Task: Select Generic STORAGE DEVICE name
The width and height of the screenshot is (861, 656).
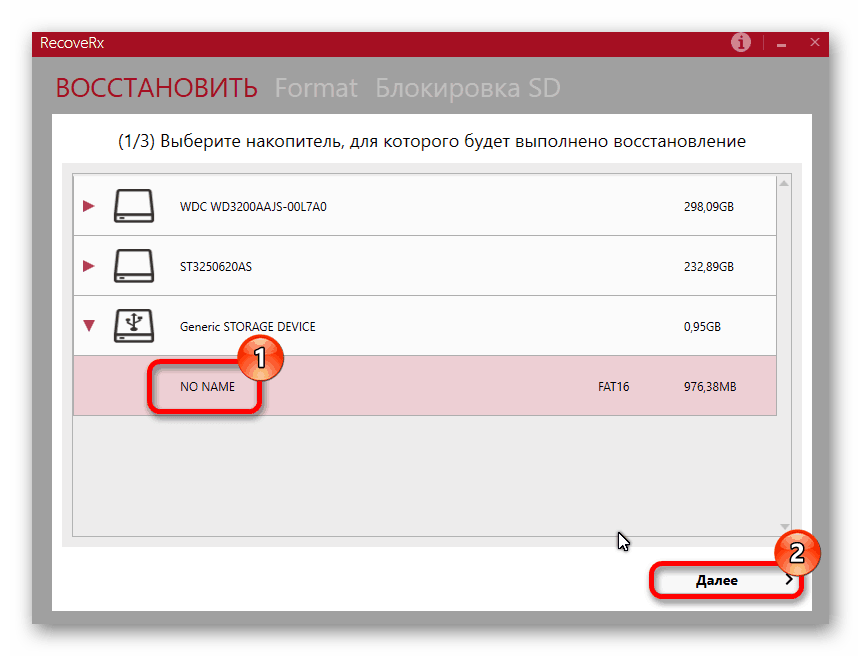Action: 248,327
